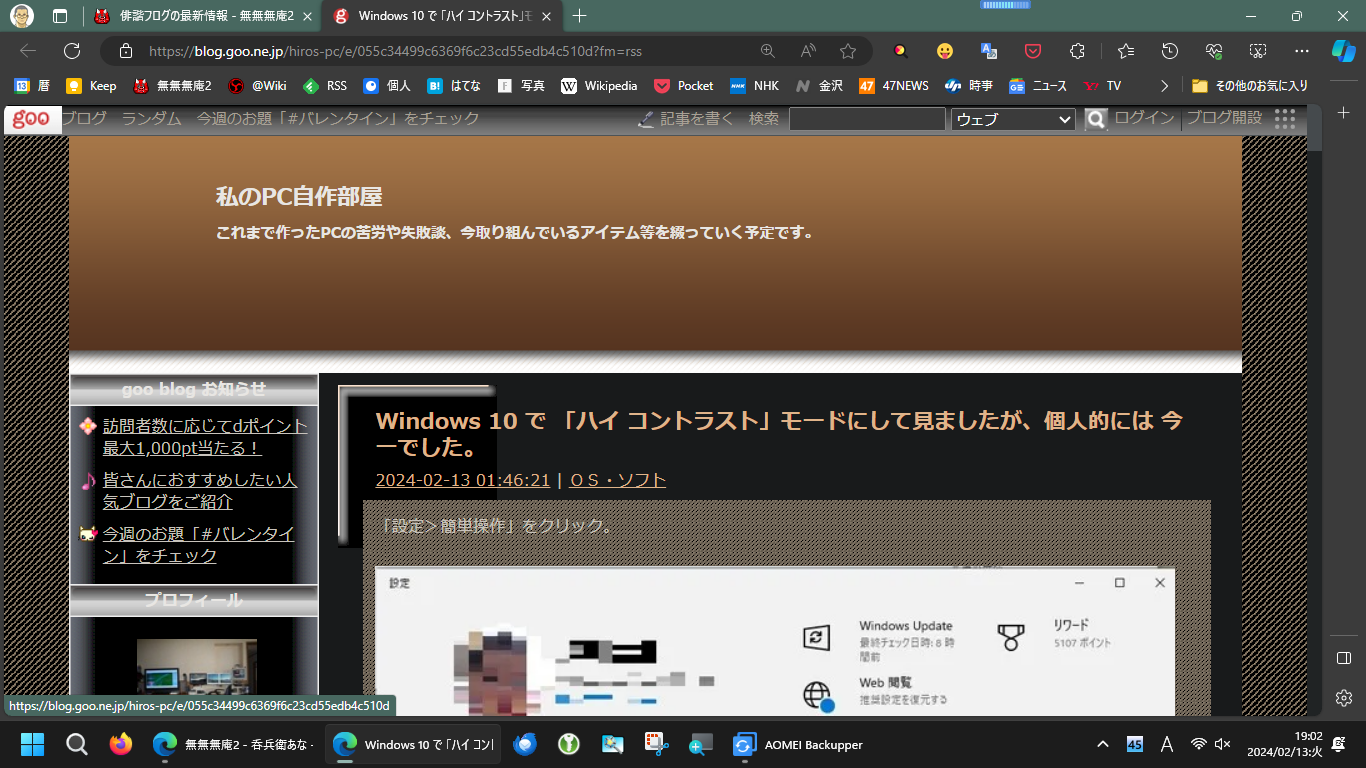1366x768 pixels.
Task: Open the tab actions menu icon
Action: coord(60,16)
